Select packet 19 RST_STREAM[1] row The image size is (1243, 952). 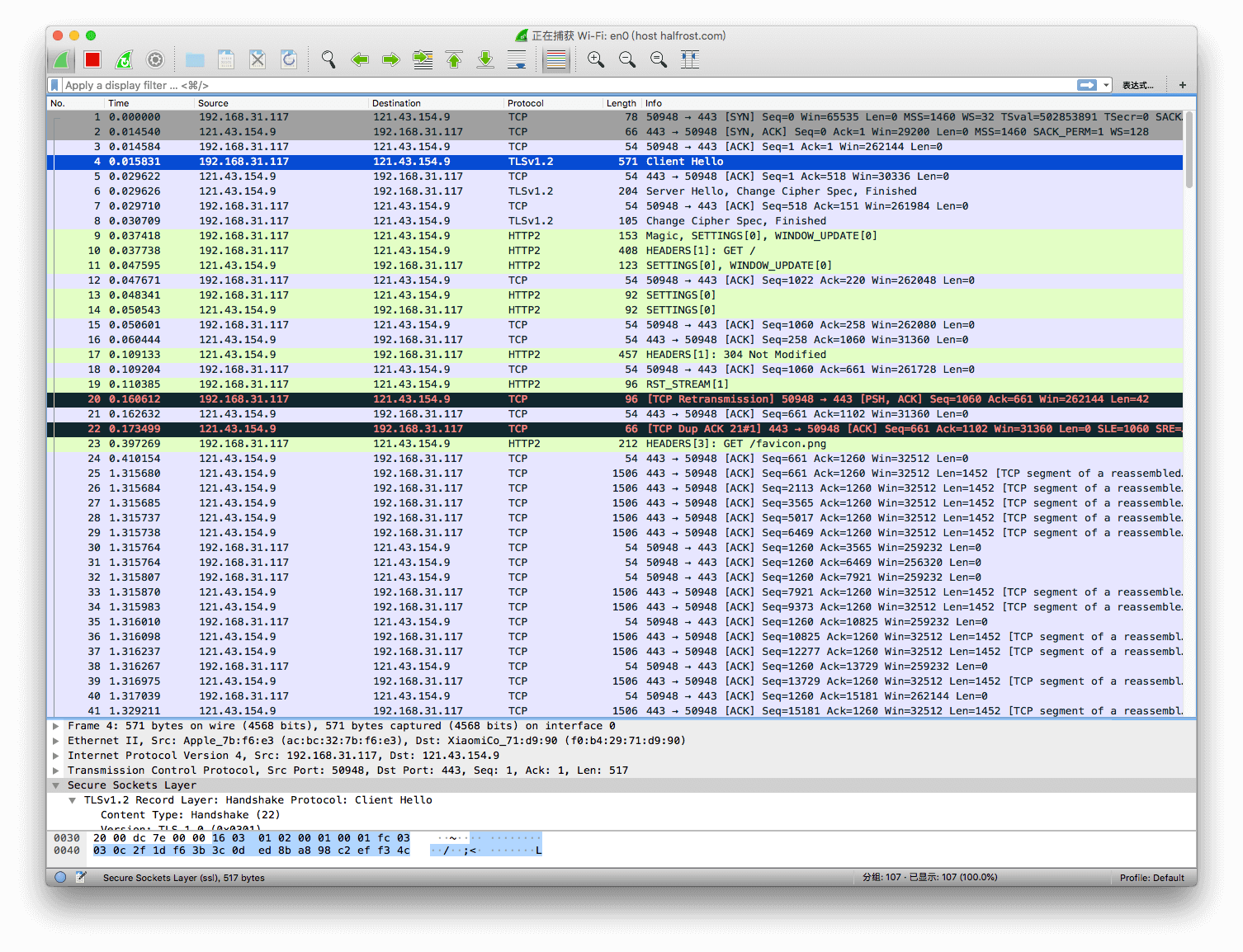[x=615, y=384]
